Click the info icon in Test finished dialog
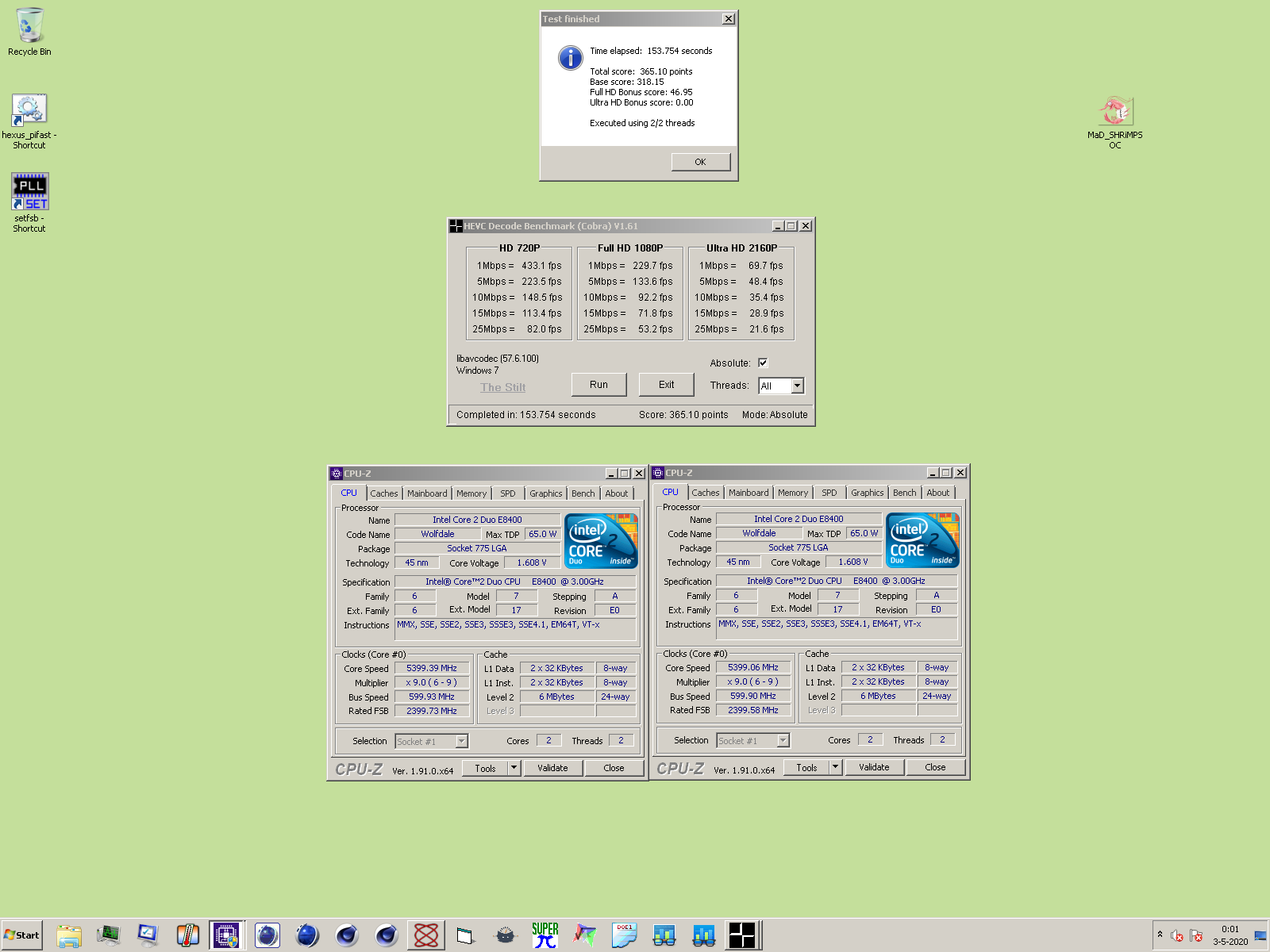 coord(570,57)
